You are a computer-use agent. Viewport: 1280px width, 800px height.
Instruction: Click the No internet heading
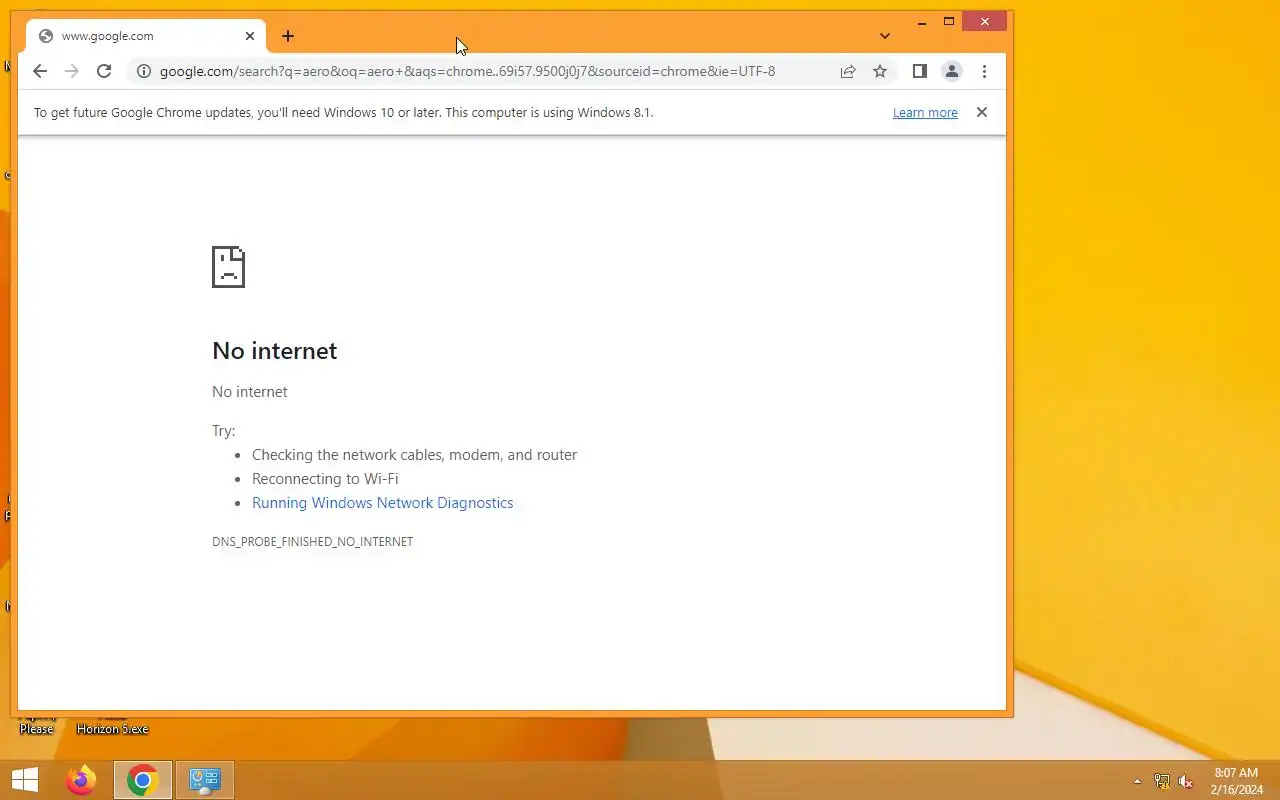coord(275,351)
